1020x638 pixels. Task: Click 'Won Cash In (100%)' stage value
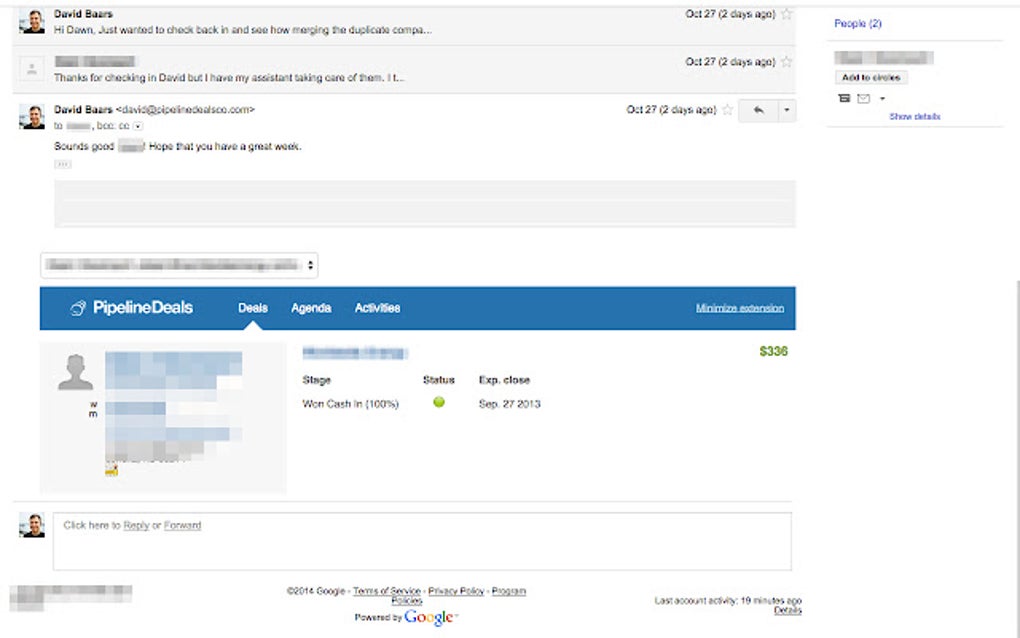tap(351, 404)
